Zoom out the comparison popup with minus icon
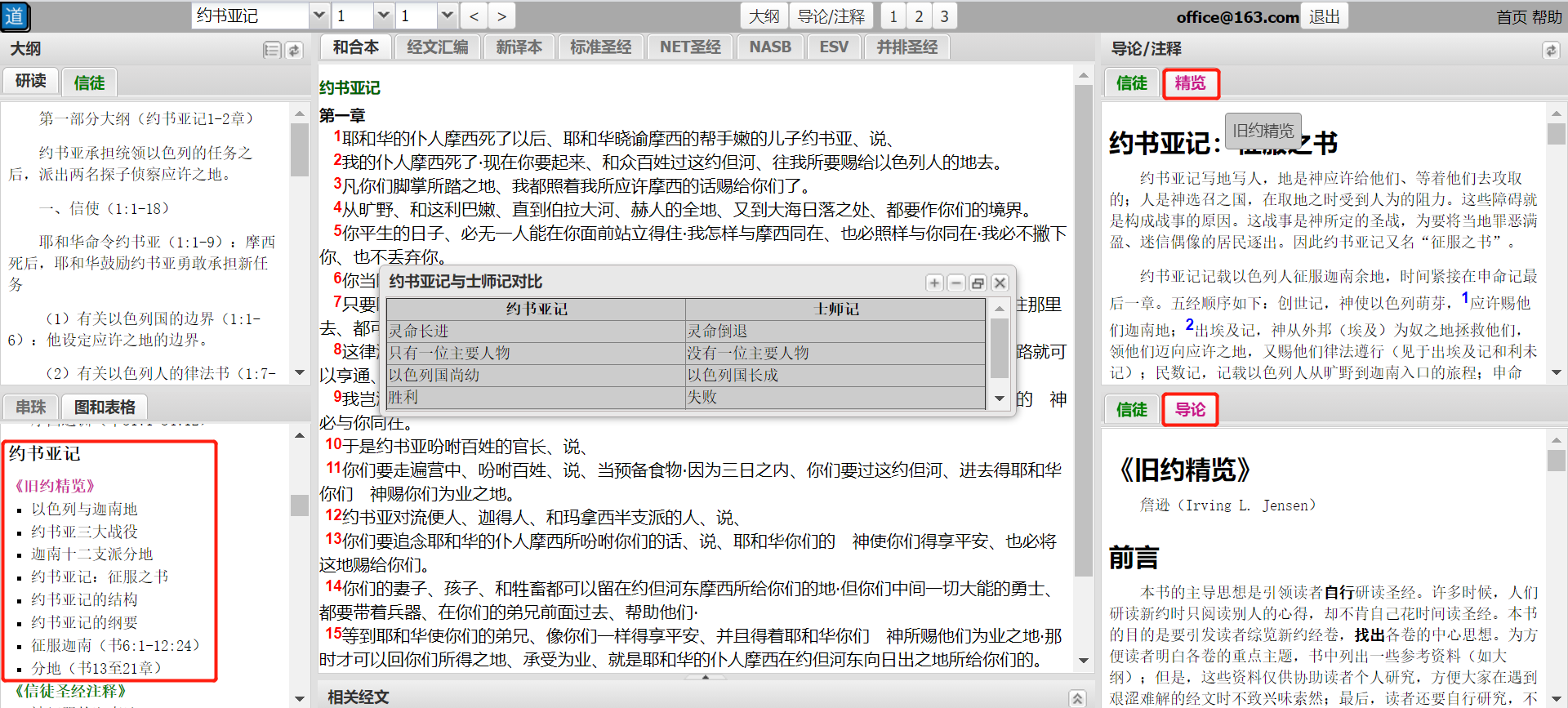This screenshot has height=708, width=1568. 956,283
